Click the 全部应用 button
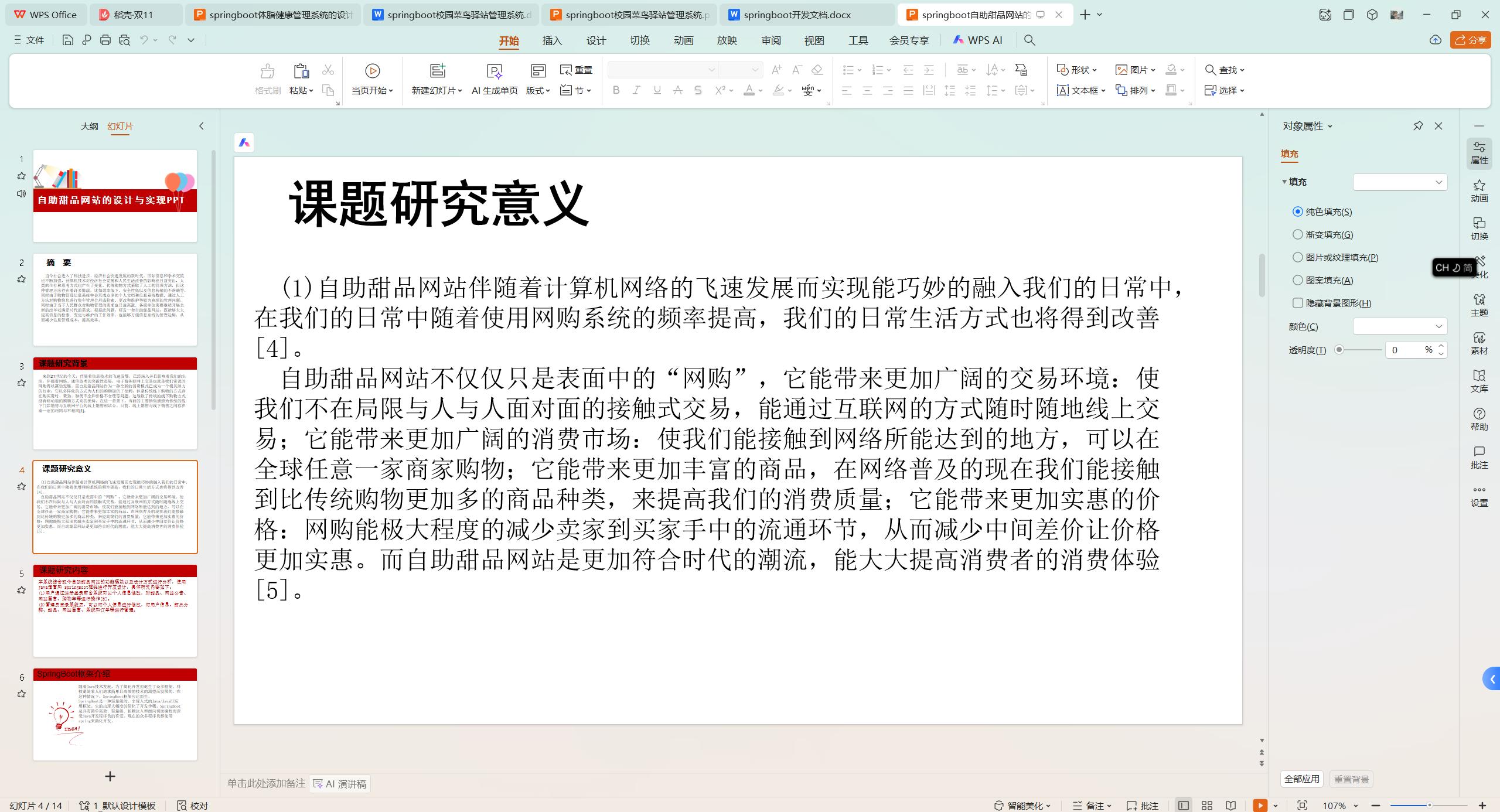Screen dimensions: 1500x812 tap(1301, 779)
